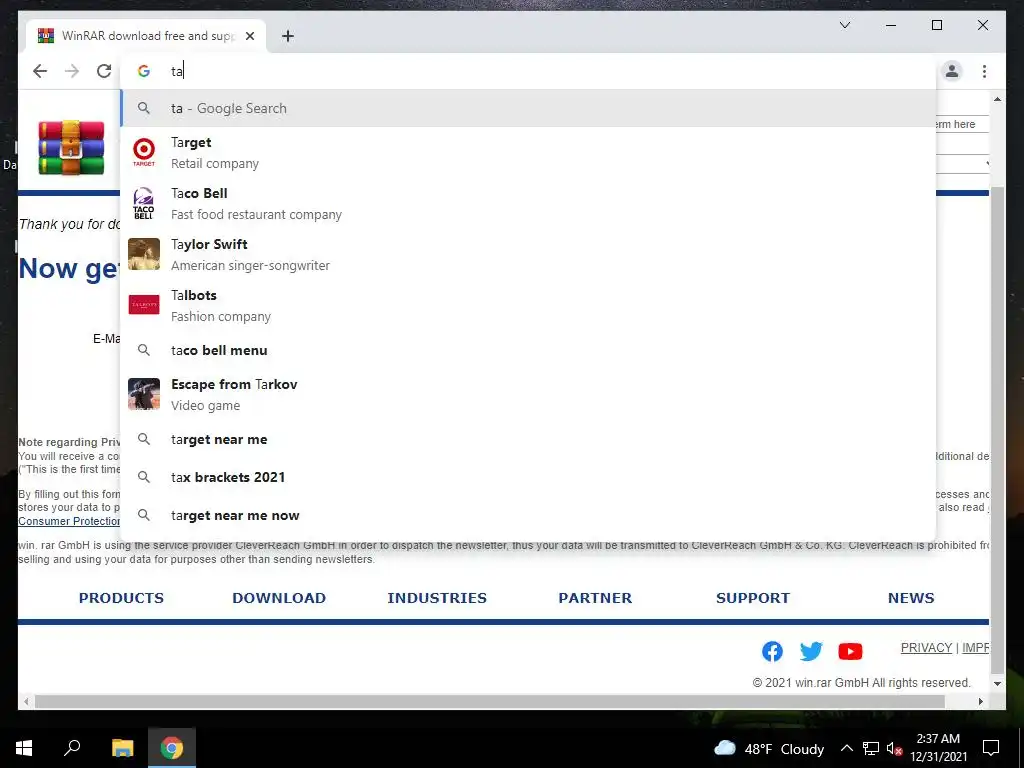Screen dimensions: 1024x768
Task: Open a new tab with the plus button
Action: pyautogui.click(x=288, y=37)
